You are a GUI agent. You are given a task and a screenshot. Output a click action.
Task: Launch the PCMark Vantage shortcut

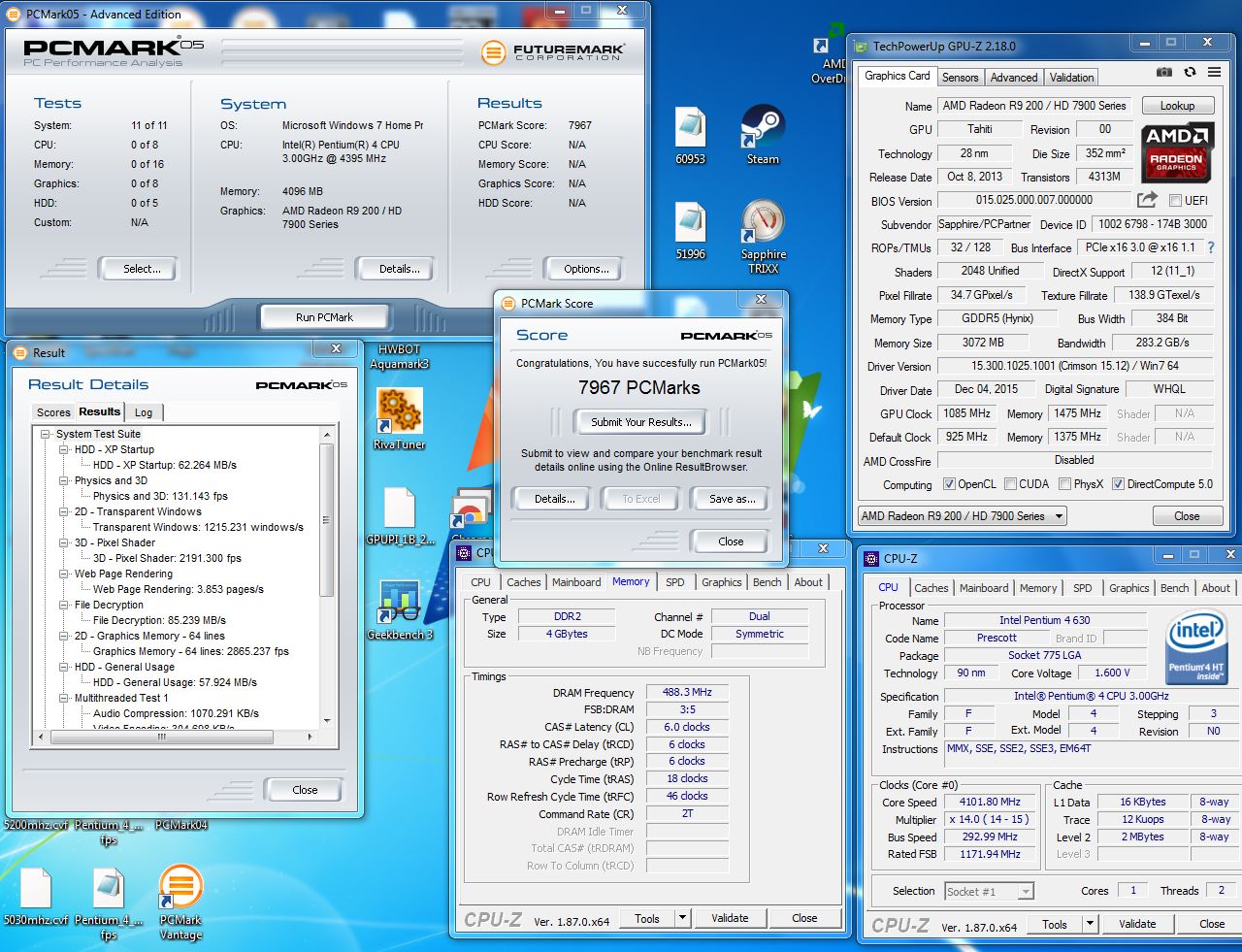coord(180,903)
